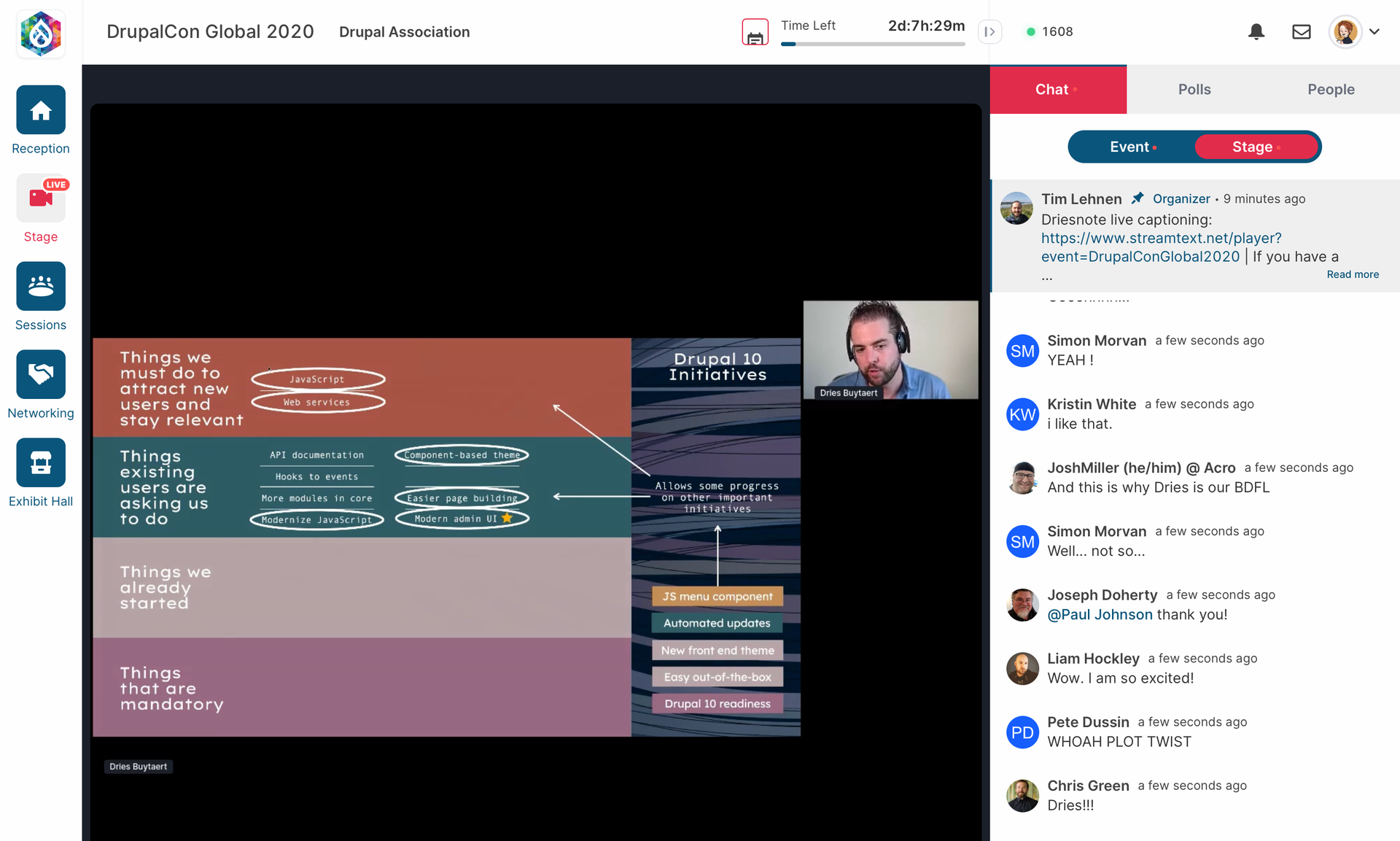Select the People tab

(x=1332, y=89)
